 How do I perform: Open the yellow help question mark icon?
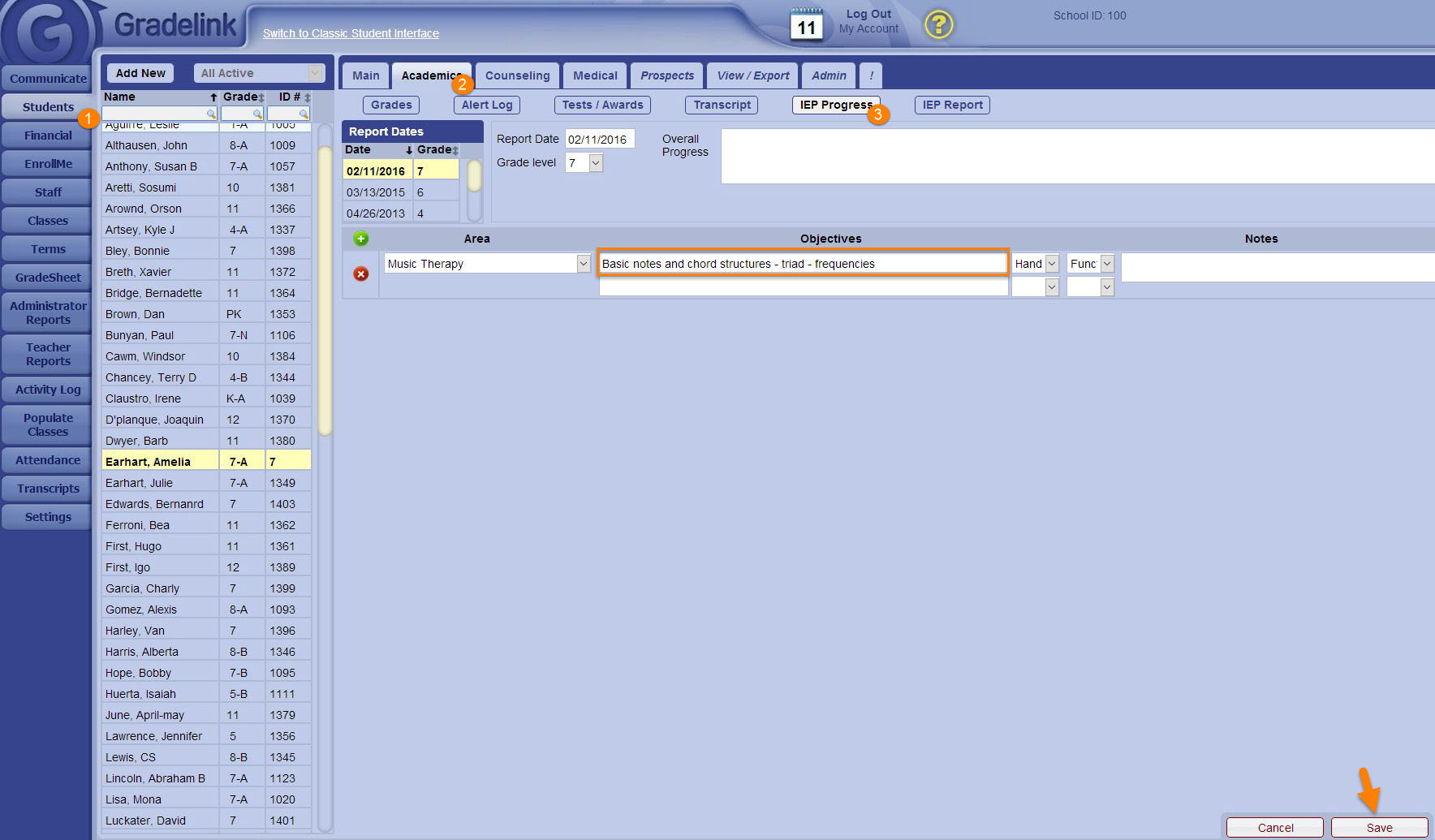(x=938, y=24)
